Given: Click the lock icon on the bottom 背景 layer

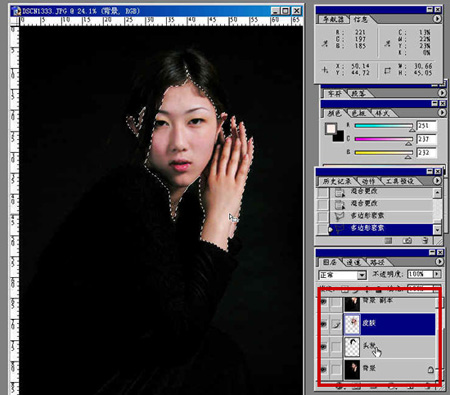Looking at the screenshot, I should [430, 369].
